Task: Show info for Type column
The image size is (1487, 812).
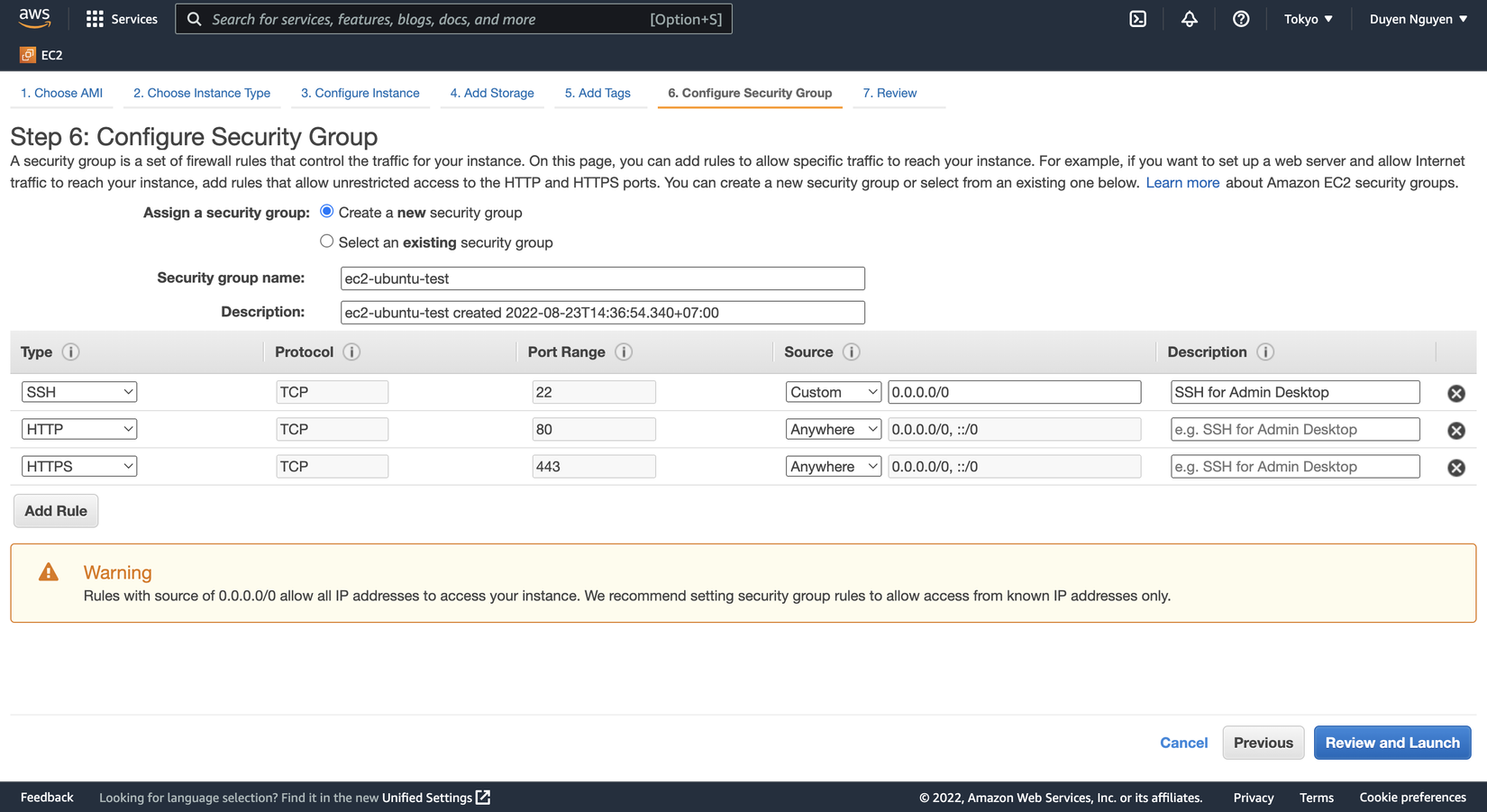Action: click(x=70, y=352)
